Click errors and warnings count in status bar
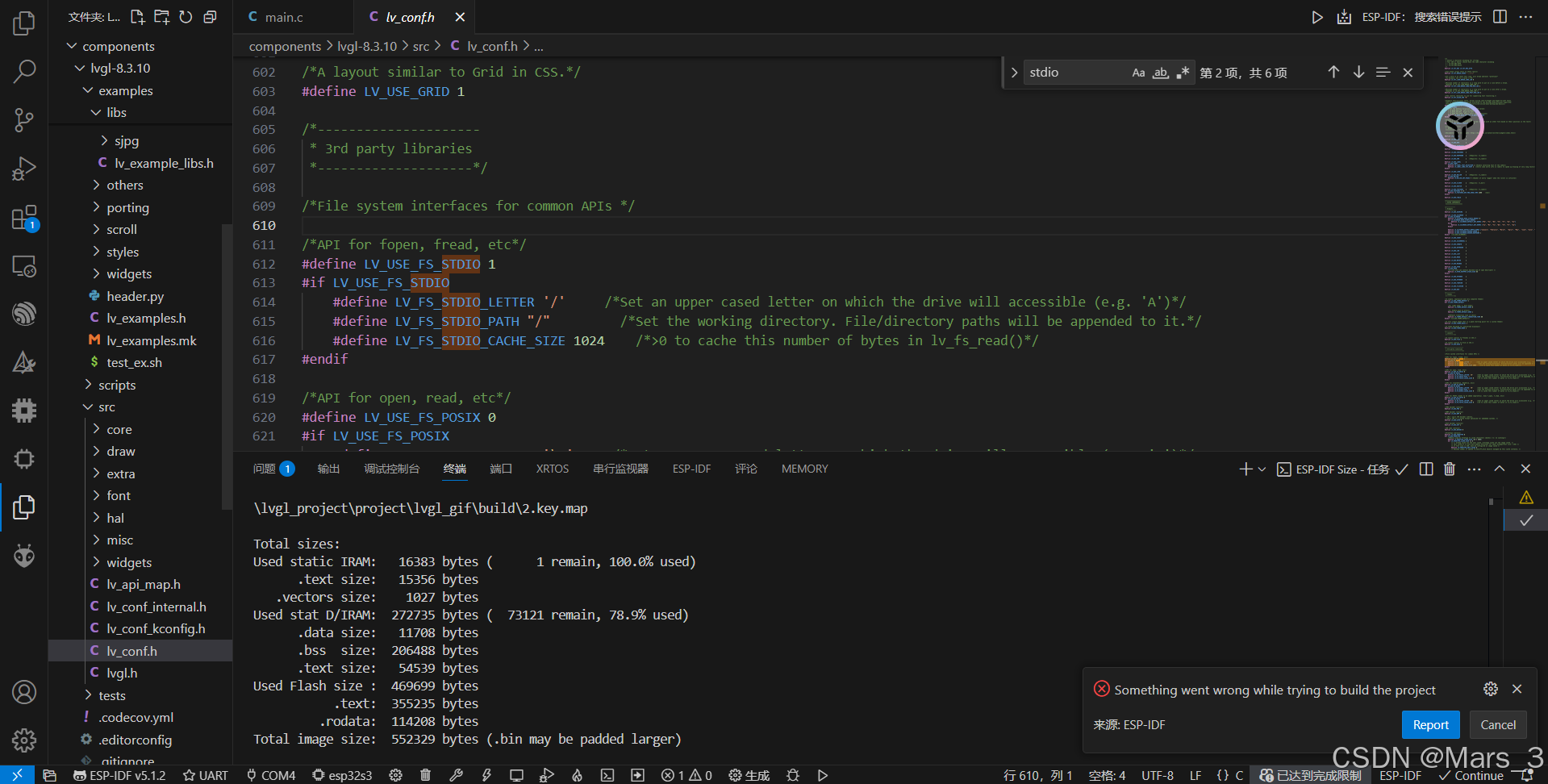This screenshot has width=1548, height=784. coord(686,775)
